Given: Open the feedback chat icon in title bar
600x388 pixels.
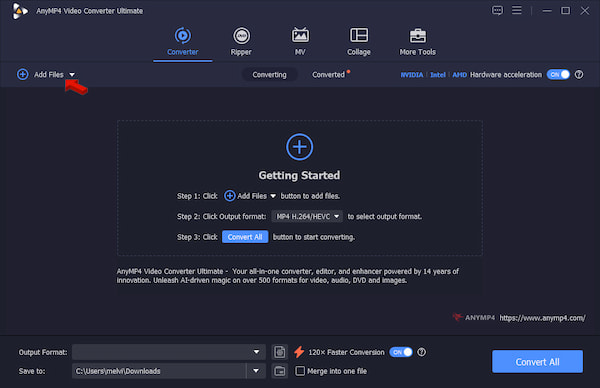Looking at the screenshot, I should 497,10.
